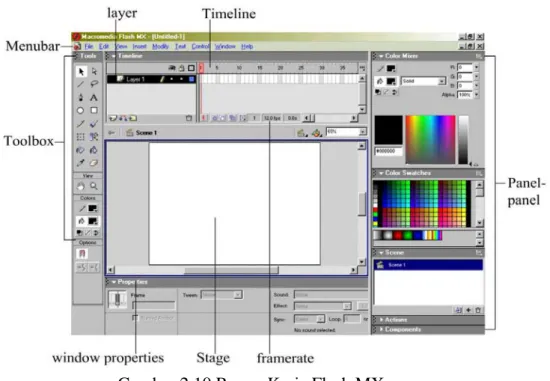Image resolution: width=550 pixels, height=381 pixels.
Task: Open the stage zoom percentage dropdown
Action: point(363,132)
